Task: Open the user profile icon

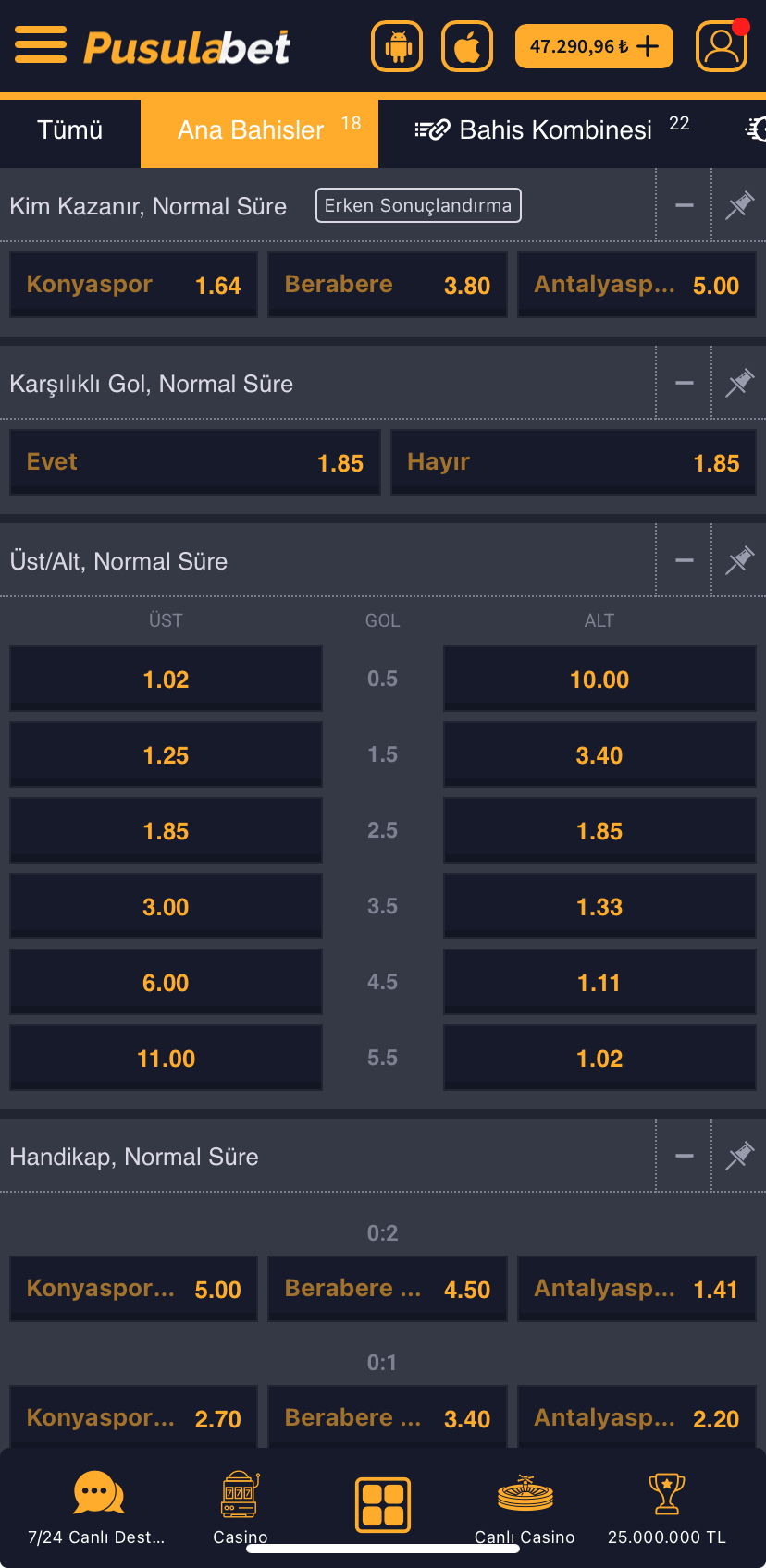Action: coord(722,46)
